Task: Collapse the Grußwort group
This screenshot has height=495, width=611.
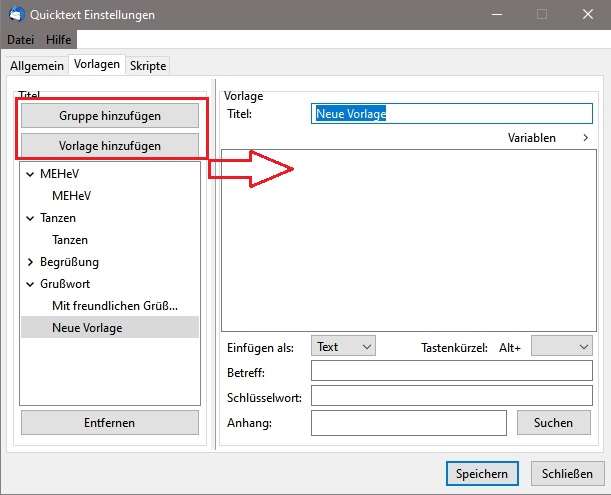Action: point(30,284)
